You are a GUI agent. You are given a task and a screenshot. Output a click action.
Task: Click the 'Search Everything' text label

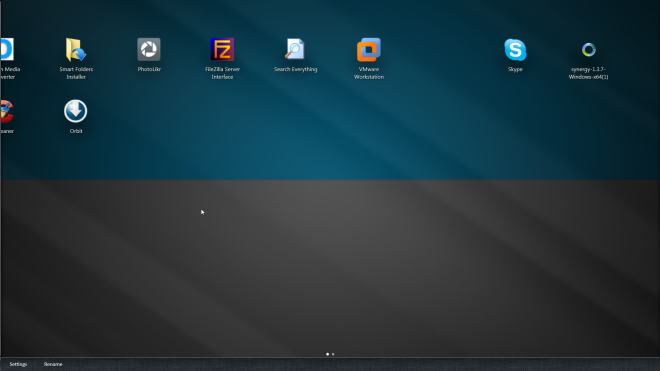pos(295,69)
